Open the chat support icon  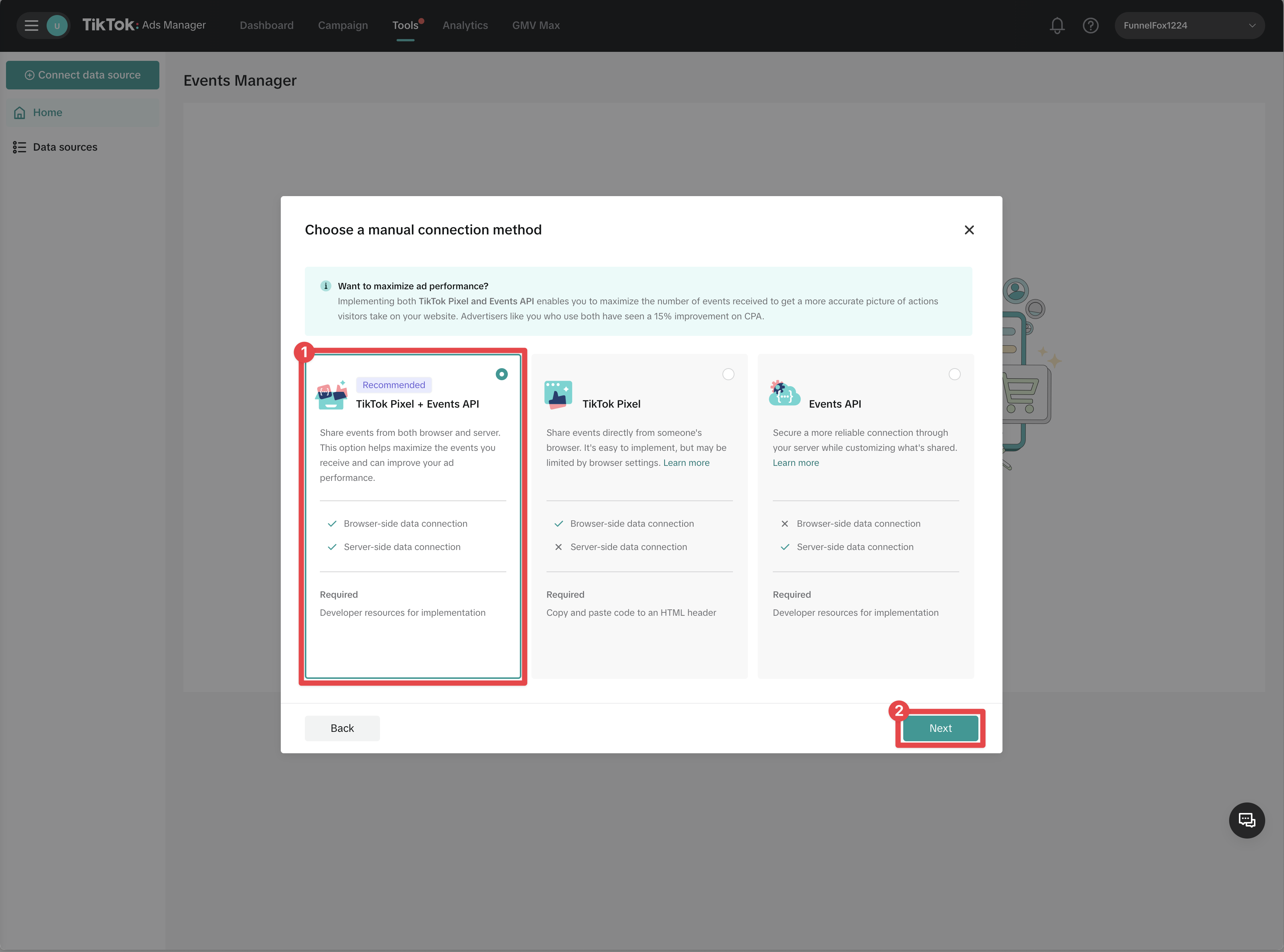coord(1246,820)
